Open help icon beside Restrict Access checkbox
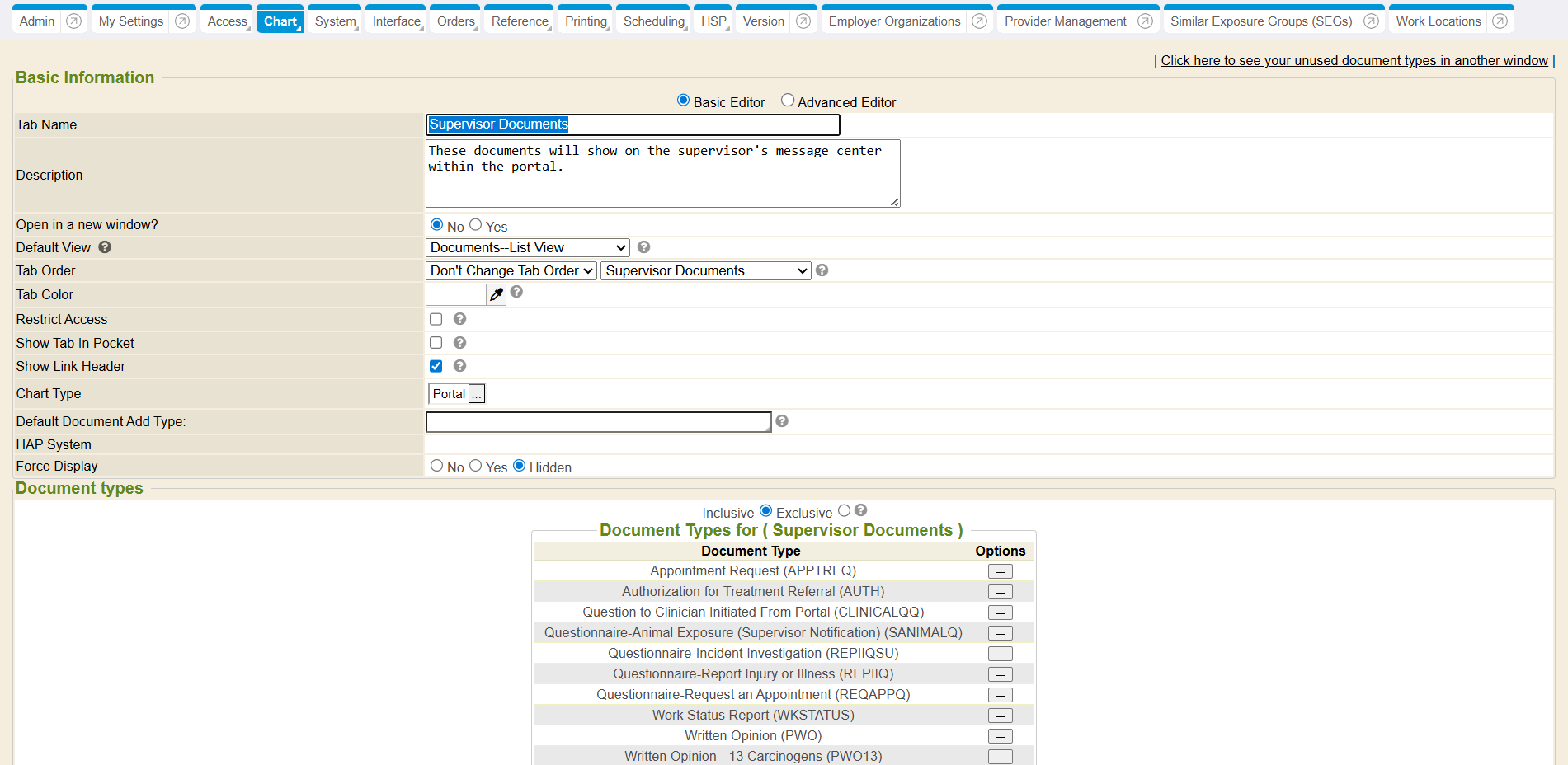 coord(459,319)
